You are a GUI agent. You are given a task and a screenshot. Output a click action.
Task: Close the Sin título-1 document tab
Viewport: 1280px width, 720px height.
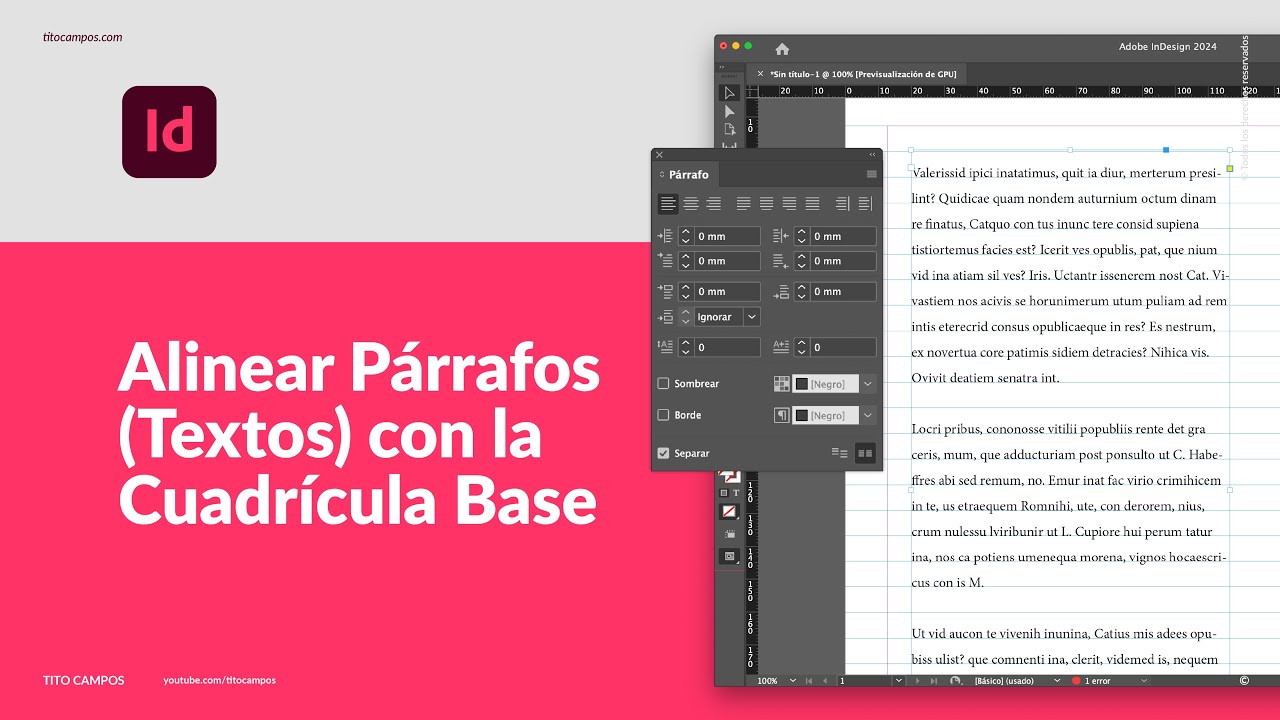[760, 74]
